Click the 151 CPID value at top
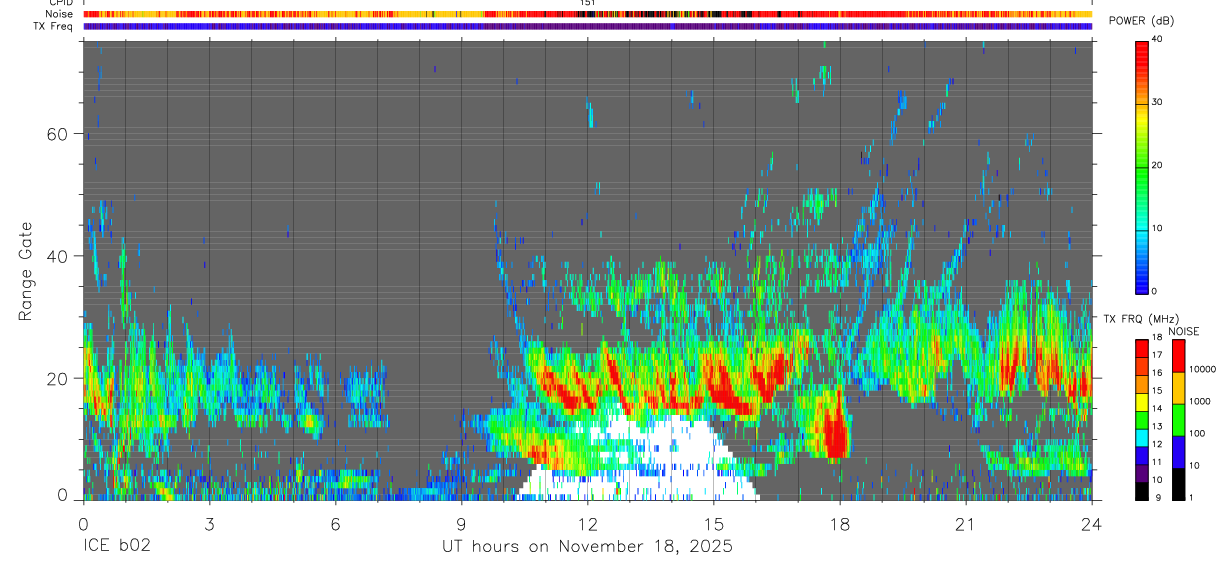 point(587,3)
